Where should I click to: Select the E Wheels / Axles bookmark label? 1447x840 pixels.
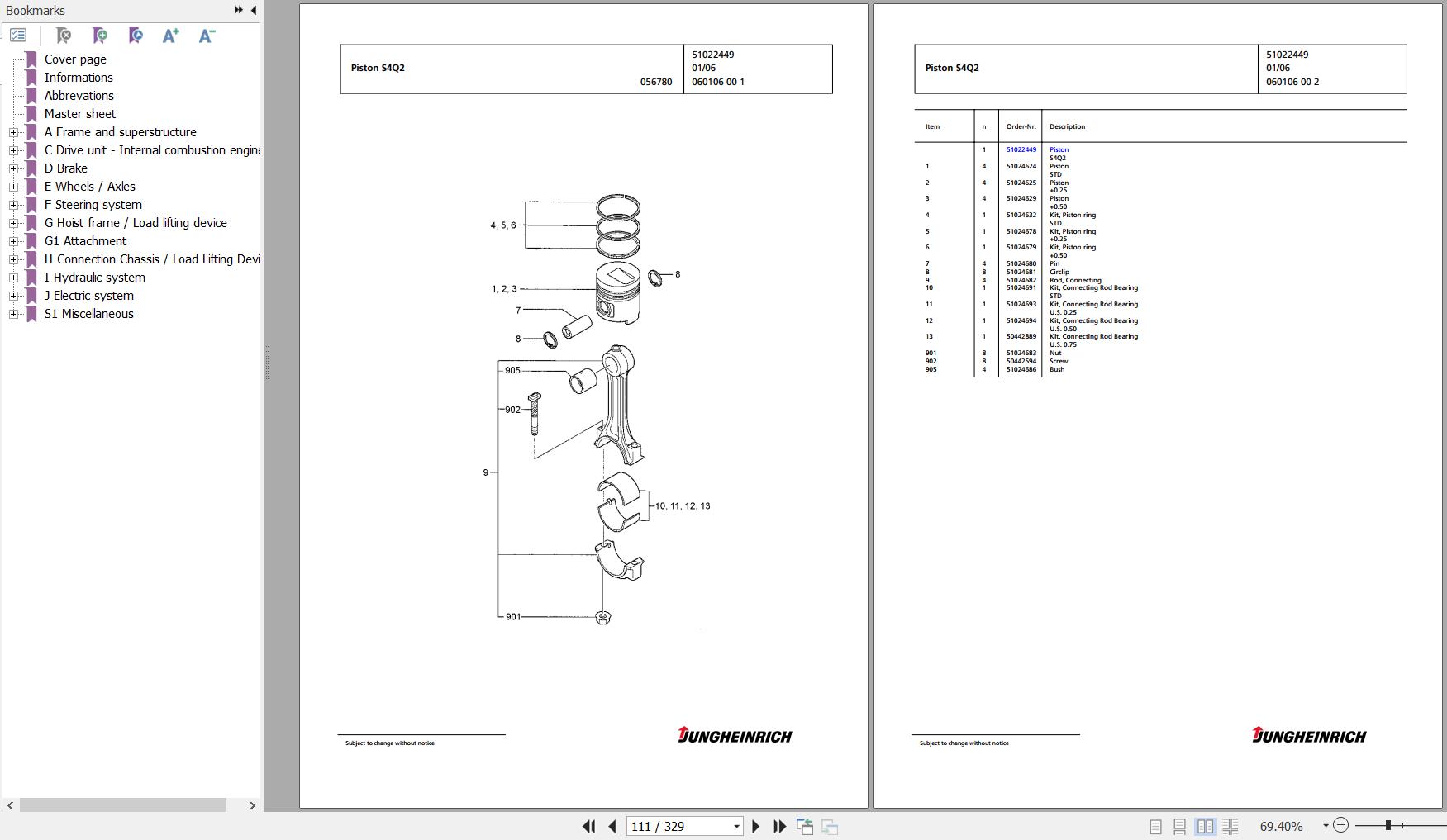point(90,187)
